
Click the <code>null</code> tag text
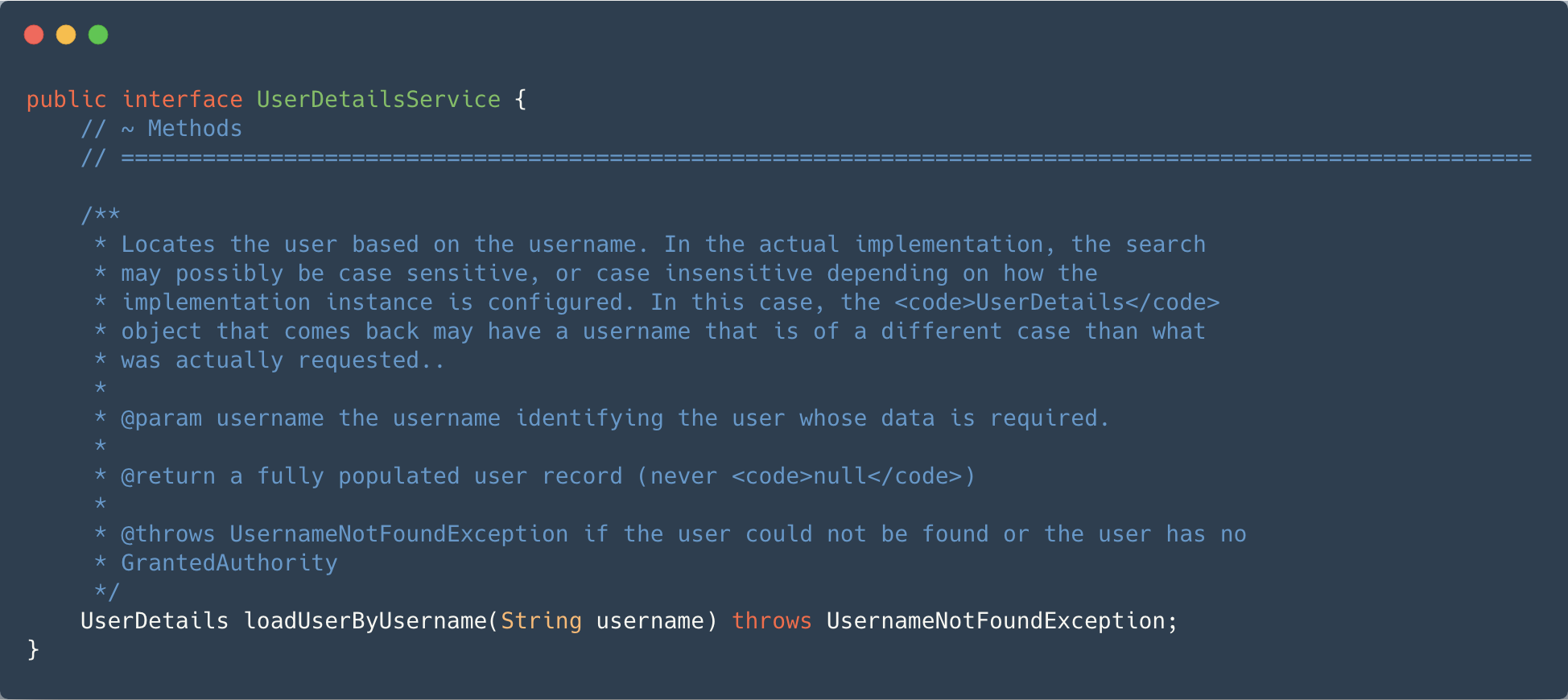point(847,476)
